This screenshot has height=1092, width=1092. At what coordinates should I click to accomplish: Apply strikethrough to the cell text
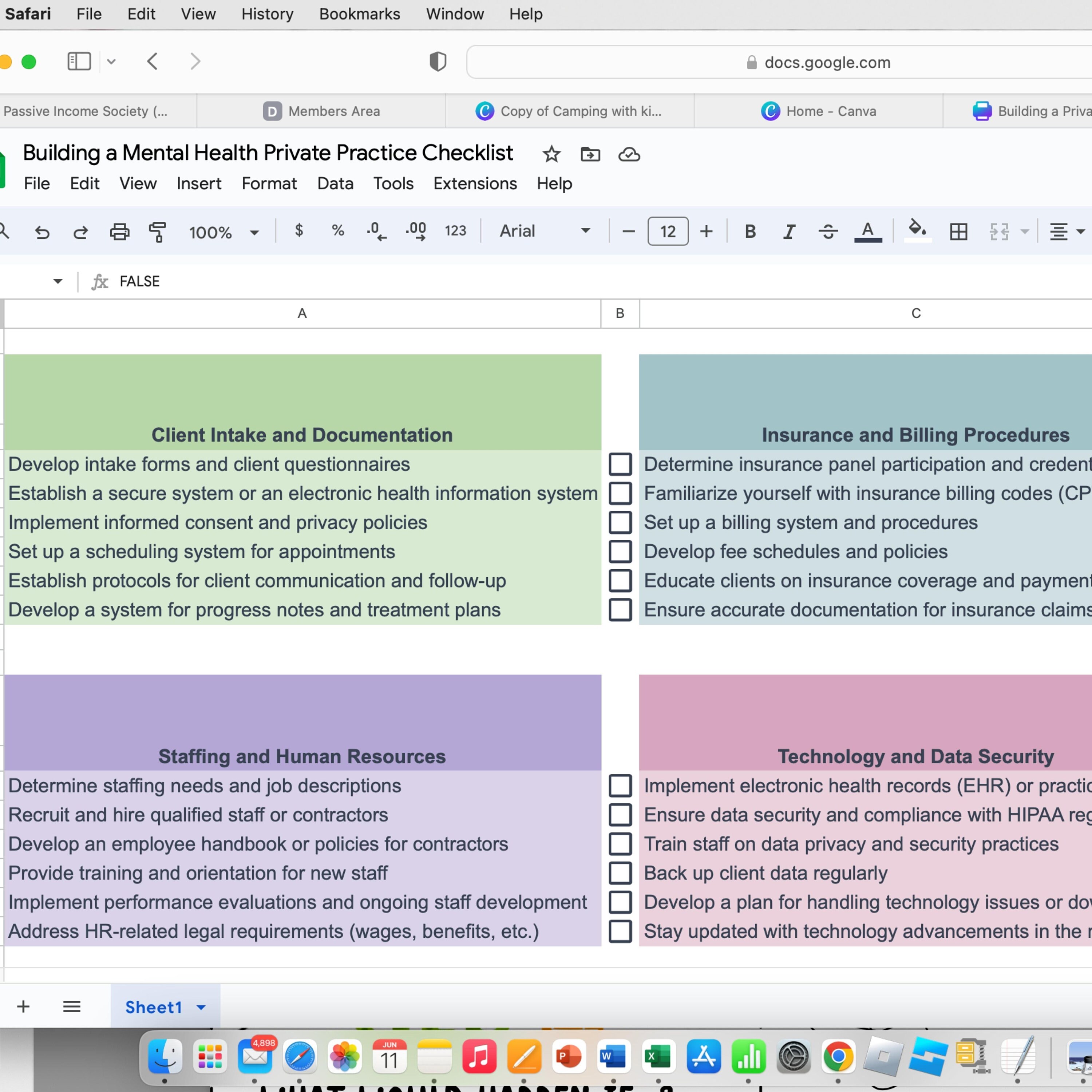point(828,231)
